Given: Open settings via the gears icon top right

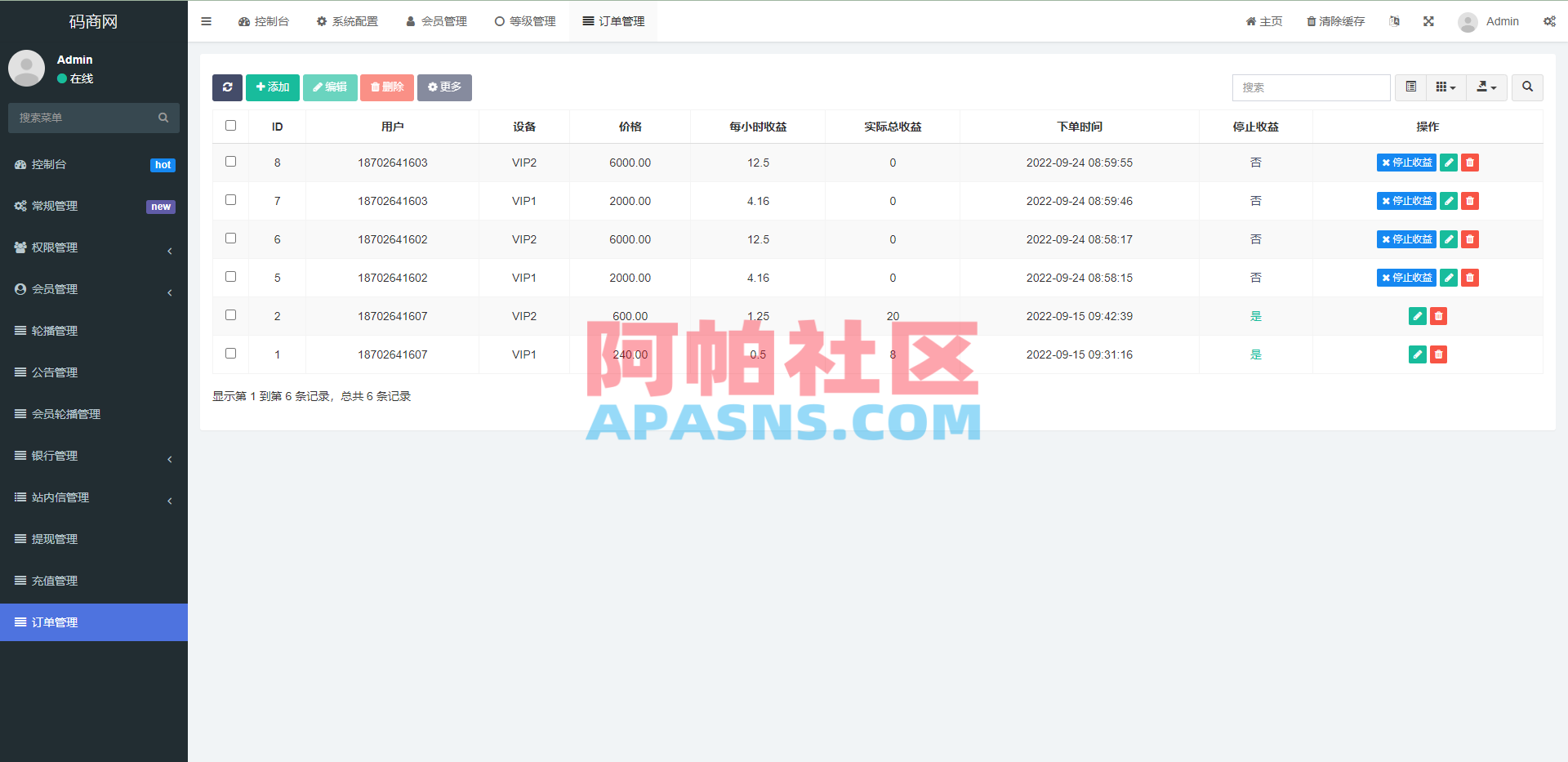Looking at the screenshot, I should (1549, 21).
